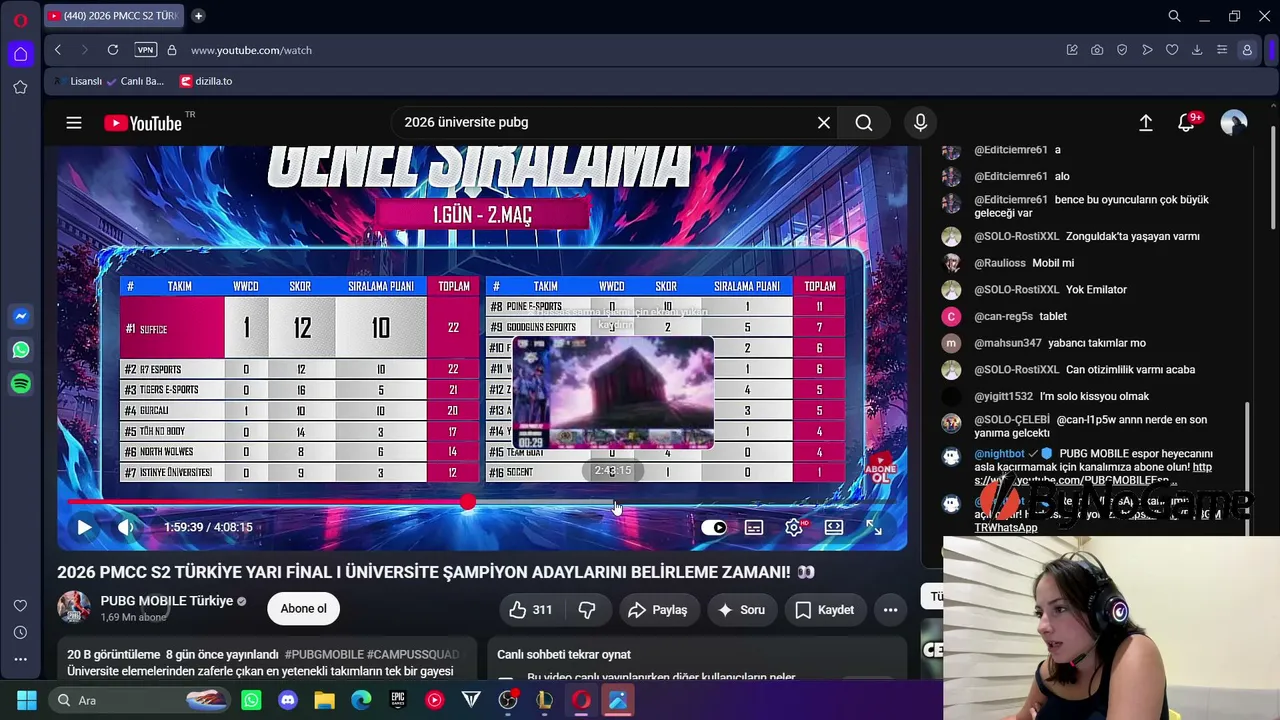Go to the YouTube home logo
This screenshot has width=1280, height=720.
coord(143,123)
